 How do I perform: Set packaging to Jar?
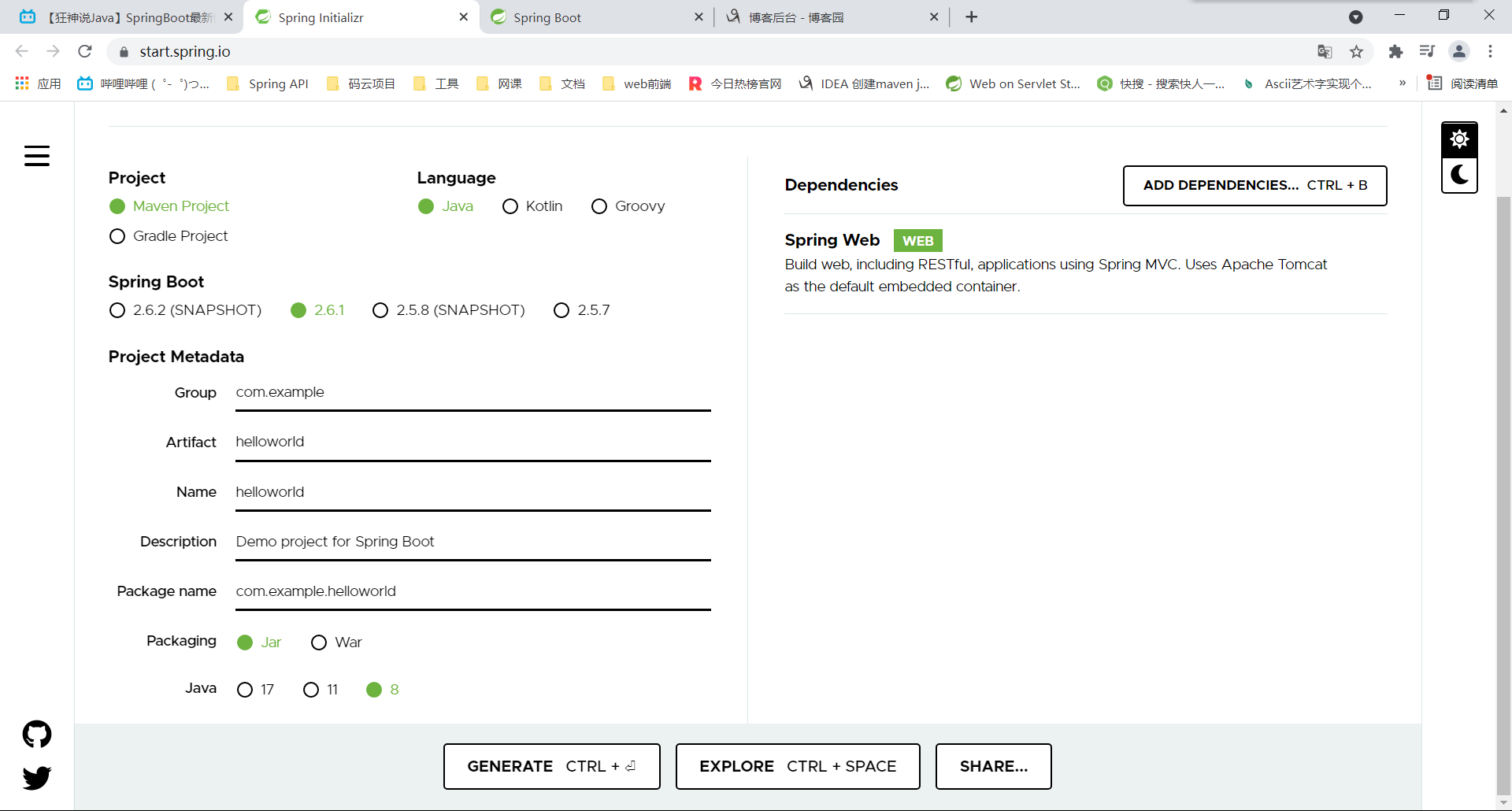(259, 643)
